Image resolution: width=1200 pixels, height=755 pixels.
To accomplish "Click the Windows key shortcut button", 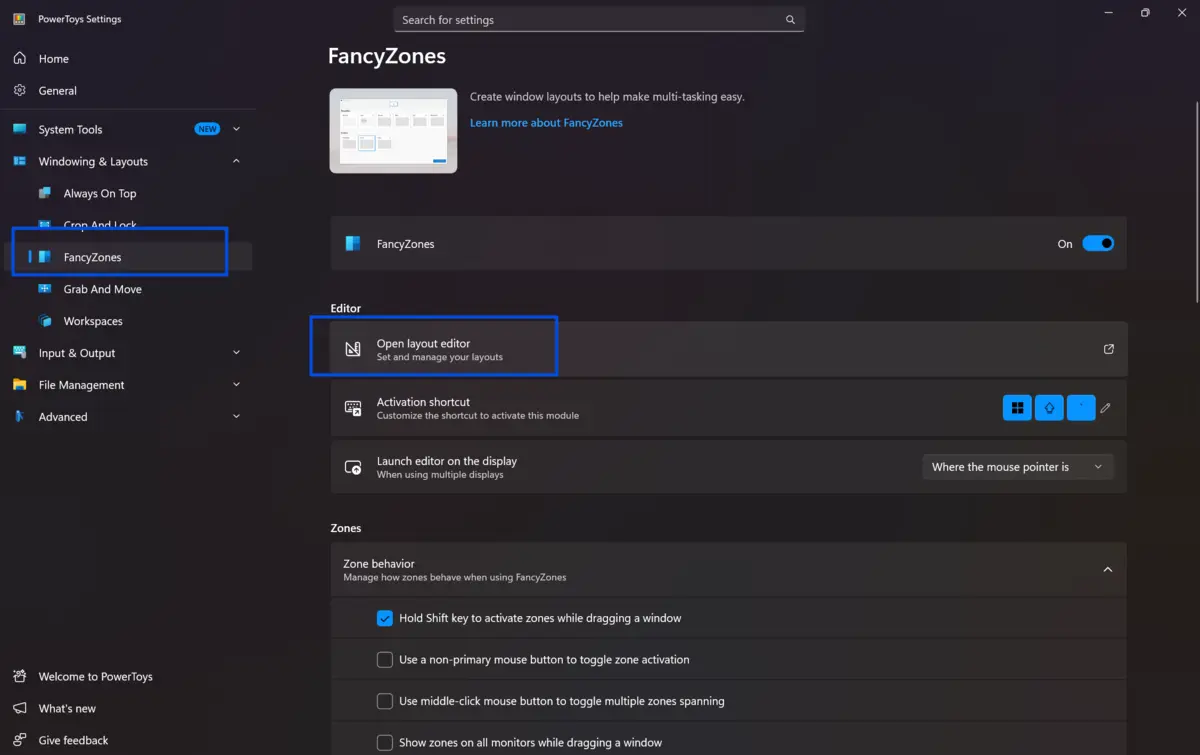I will (x=1017, y=408).
